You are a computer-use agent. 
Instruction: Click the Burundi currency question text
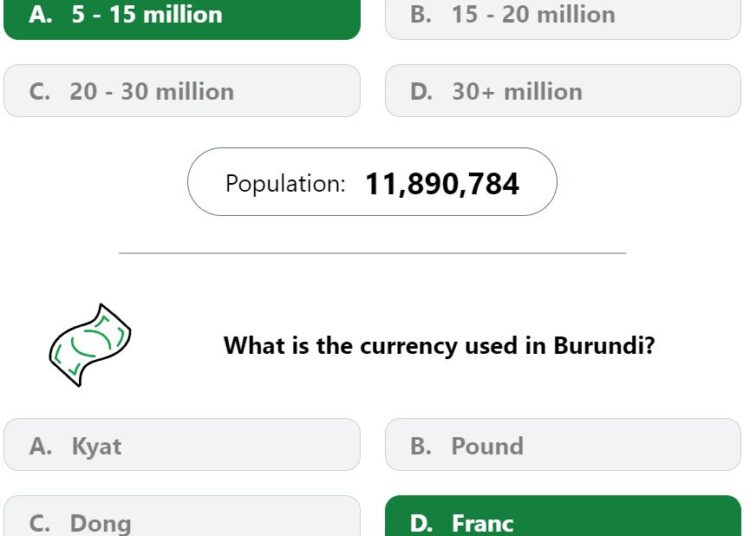439,345
